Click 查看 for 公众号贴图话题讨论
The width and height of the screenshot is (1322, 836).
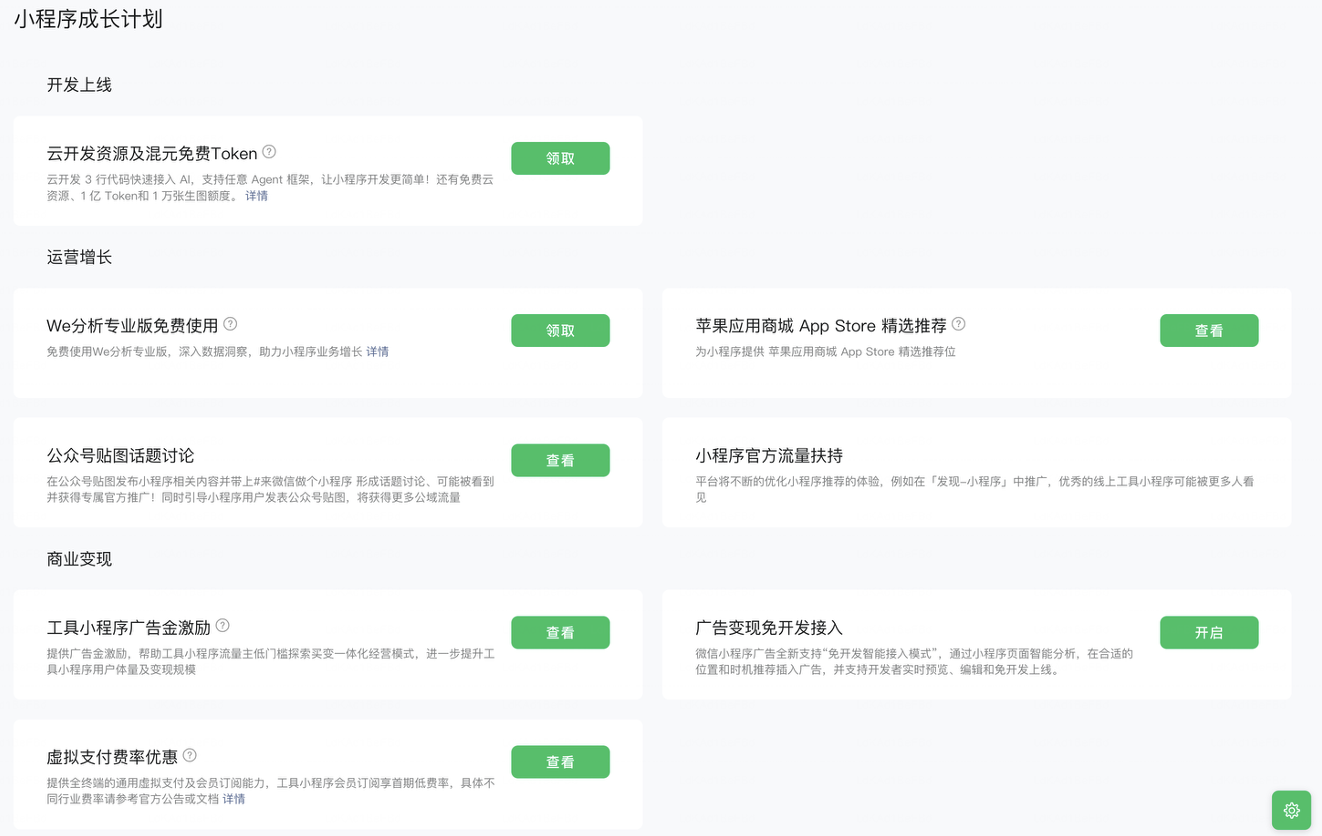560,460
